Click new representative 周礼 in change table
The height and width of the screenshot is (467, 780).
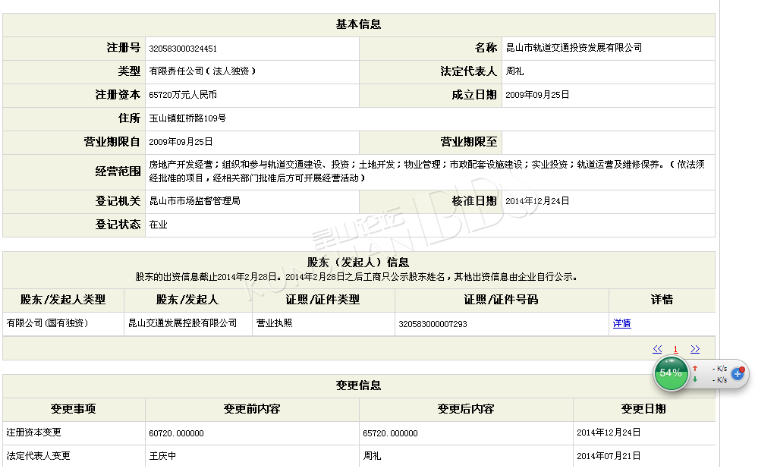[372, 456]
